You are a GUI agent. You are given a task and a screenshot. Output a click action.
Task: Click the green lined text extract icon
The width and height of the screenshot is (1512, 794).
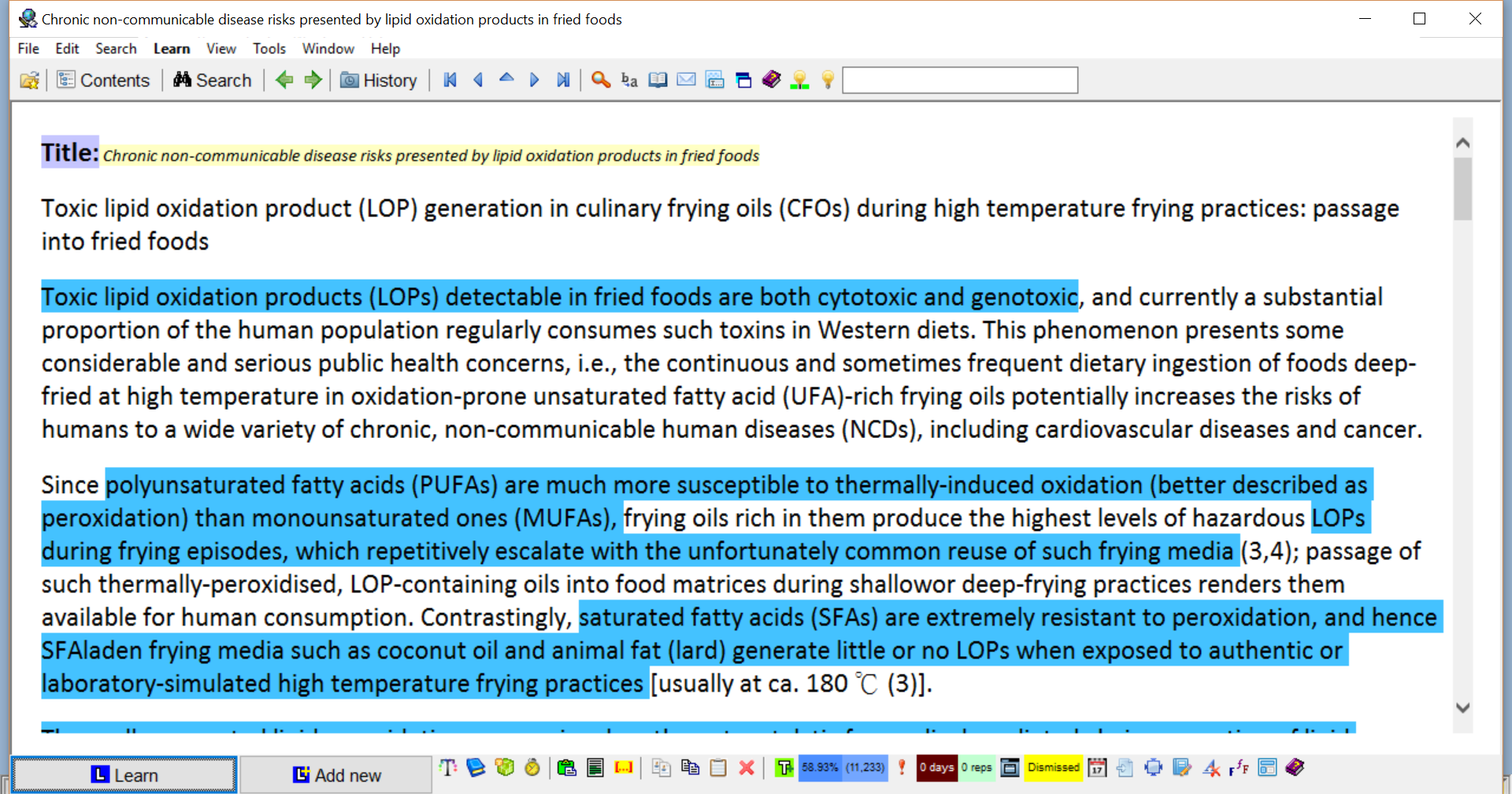pyautogui.click(x=595, y=767)
